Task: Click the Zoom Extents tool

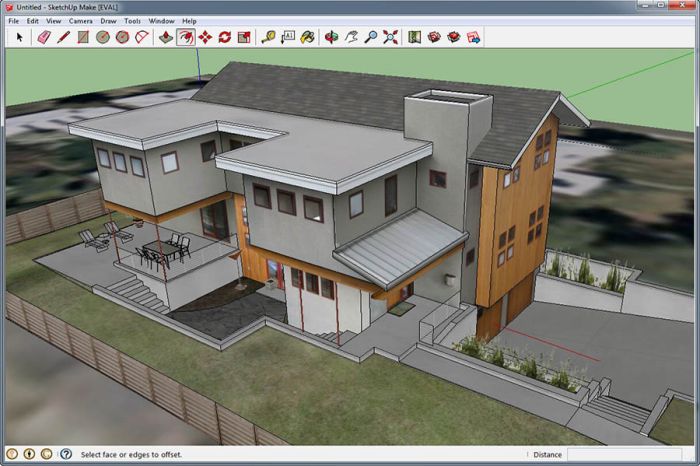Action: [x=390, y=37]
